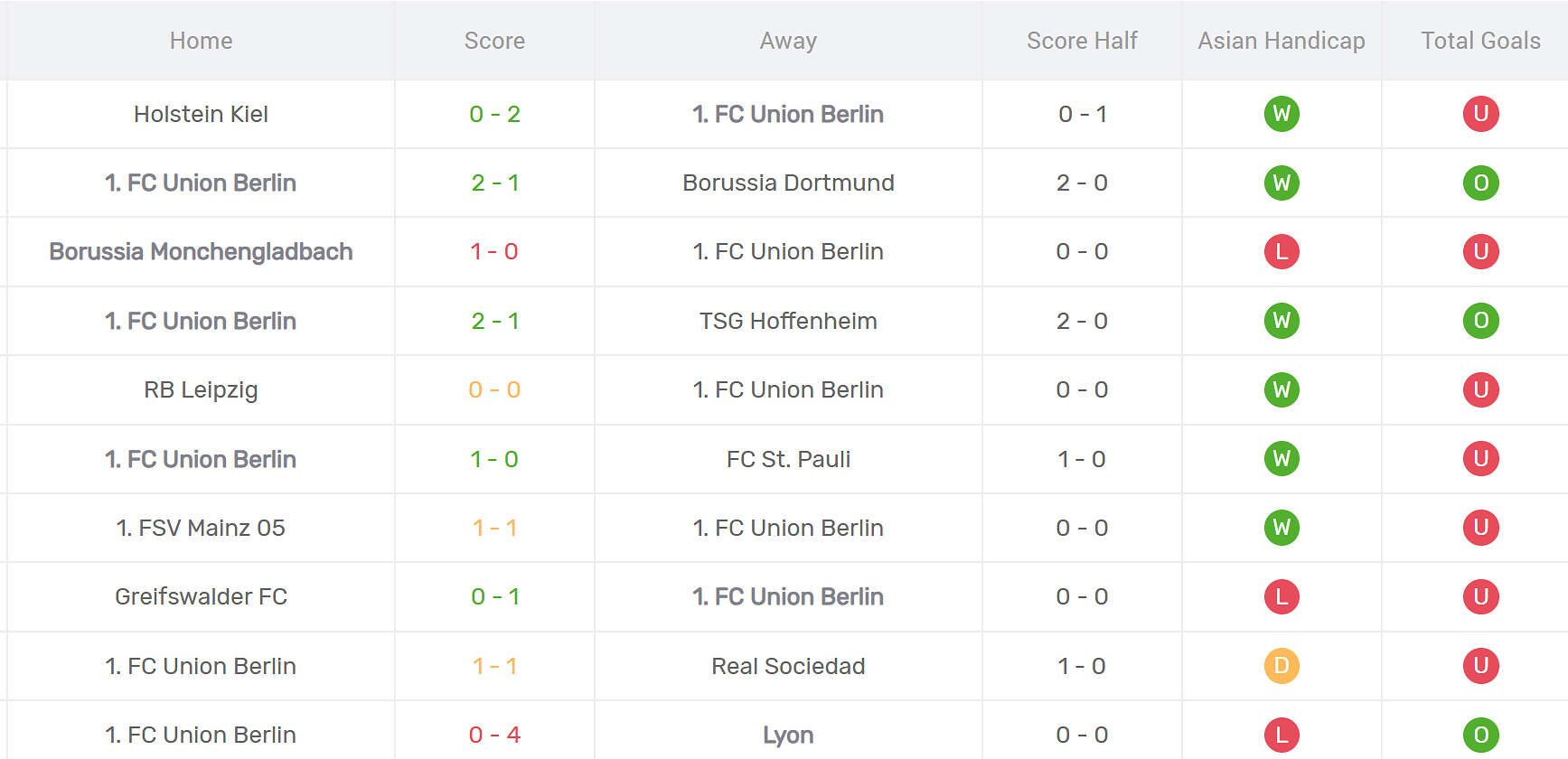Click the O badge in the Borussia Dortmund row
Image resolution: width=1568 pixels, height=759 pixels.
tap(1480, 183)
